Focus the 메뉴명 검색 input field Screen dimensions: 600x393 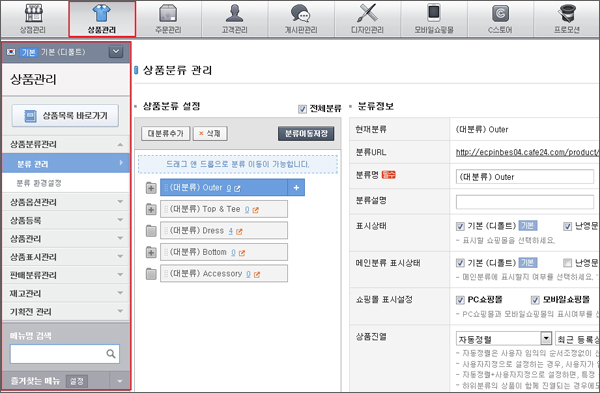(x=65, y=354)
